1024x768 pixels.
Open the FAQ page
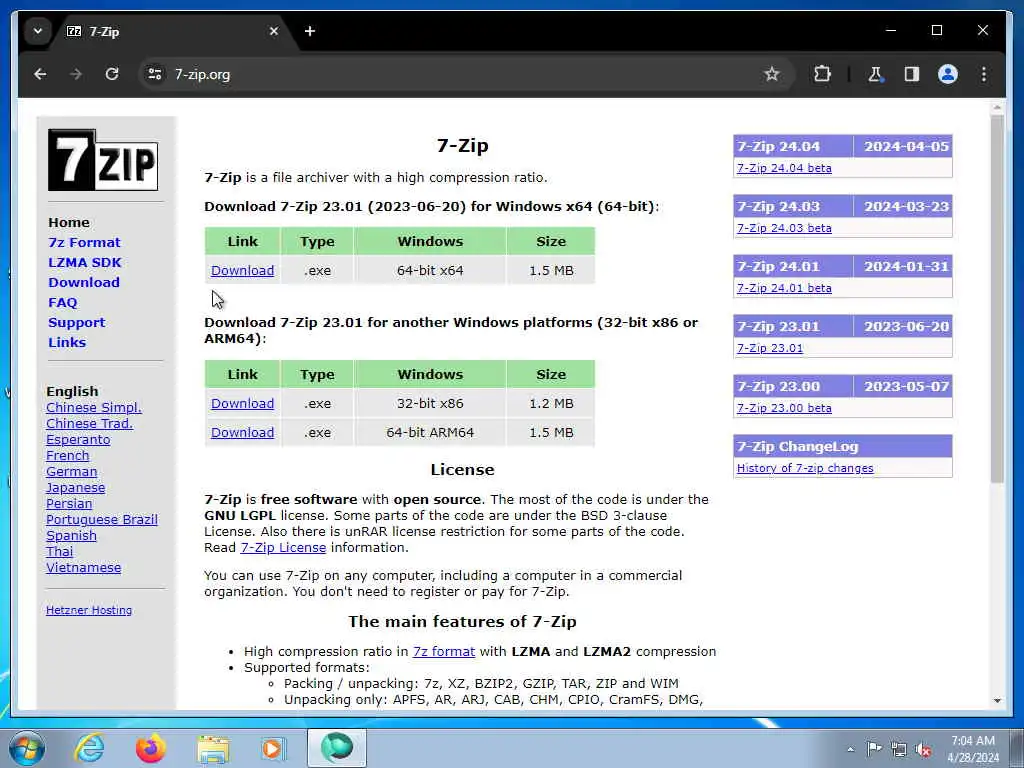point(63,302)
